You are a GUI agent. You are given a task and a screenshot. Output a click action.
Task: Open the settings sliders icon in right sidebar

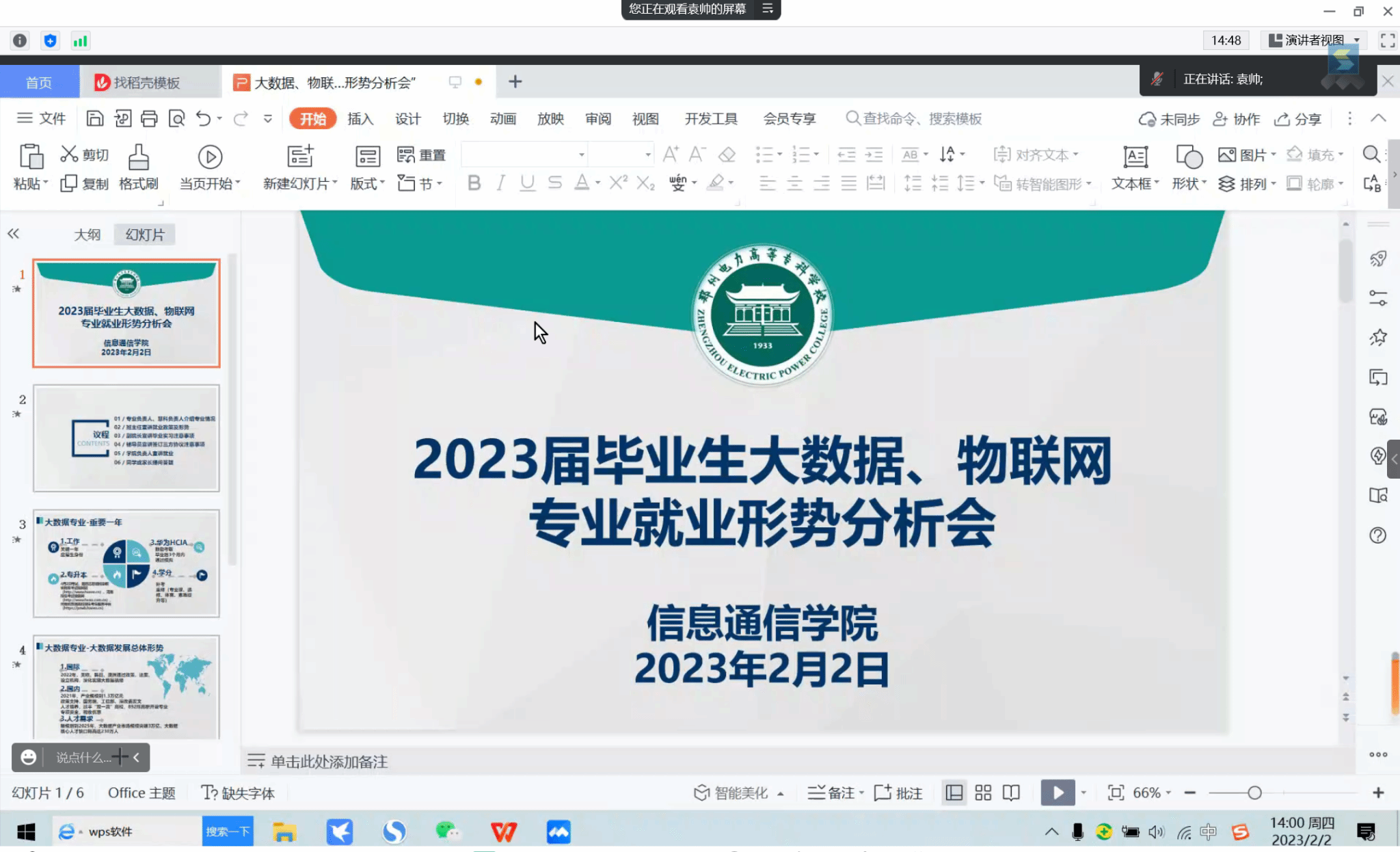(1378, 298)
